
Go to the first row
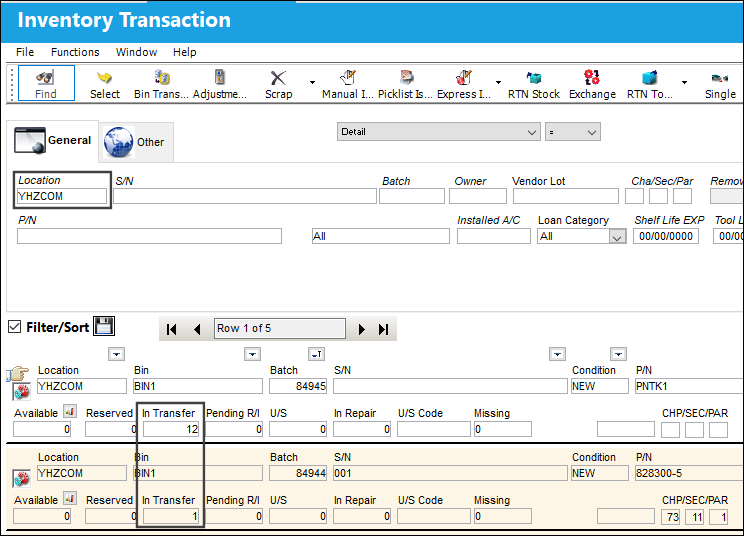172,329
